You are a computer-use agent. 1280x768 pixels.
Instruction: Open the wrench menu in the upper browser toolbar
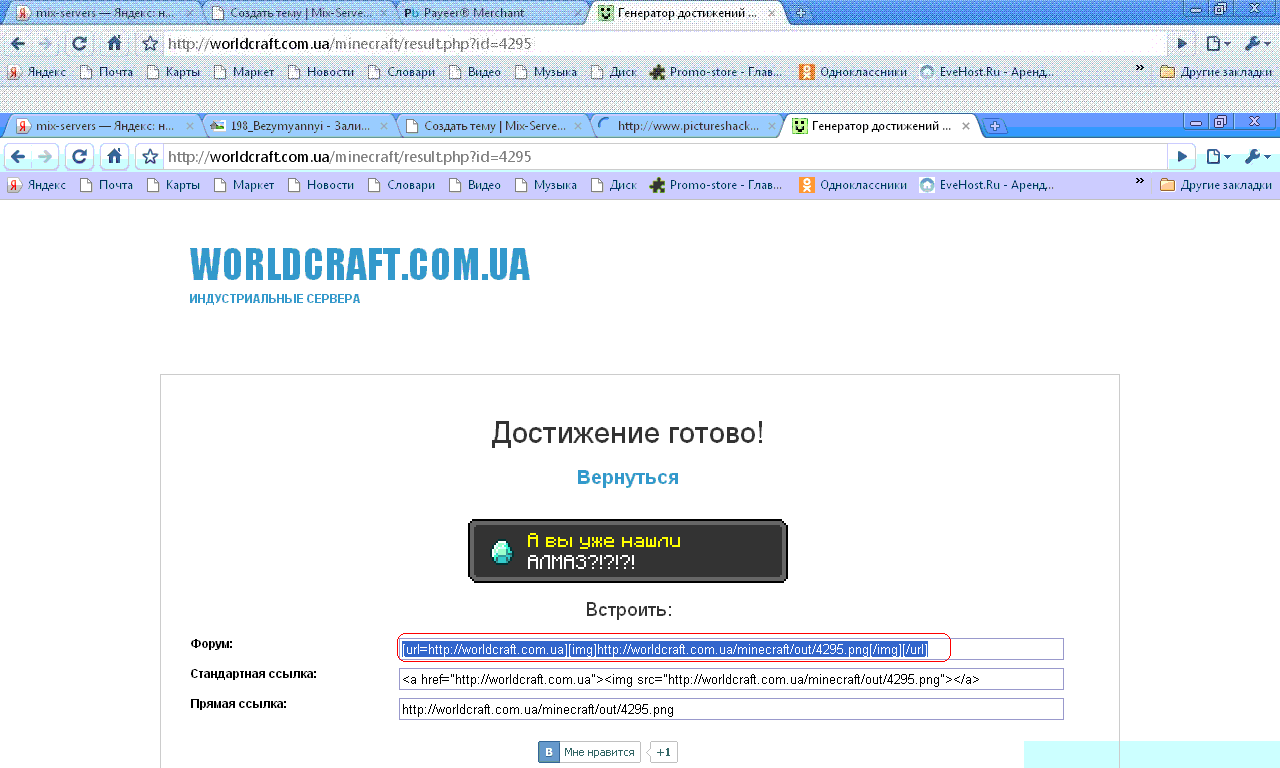[x=1257, y=44]
